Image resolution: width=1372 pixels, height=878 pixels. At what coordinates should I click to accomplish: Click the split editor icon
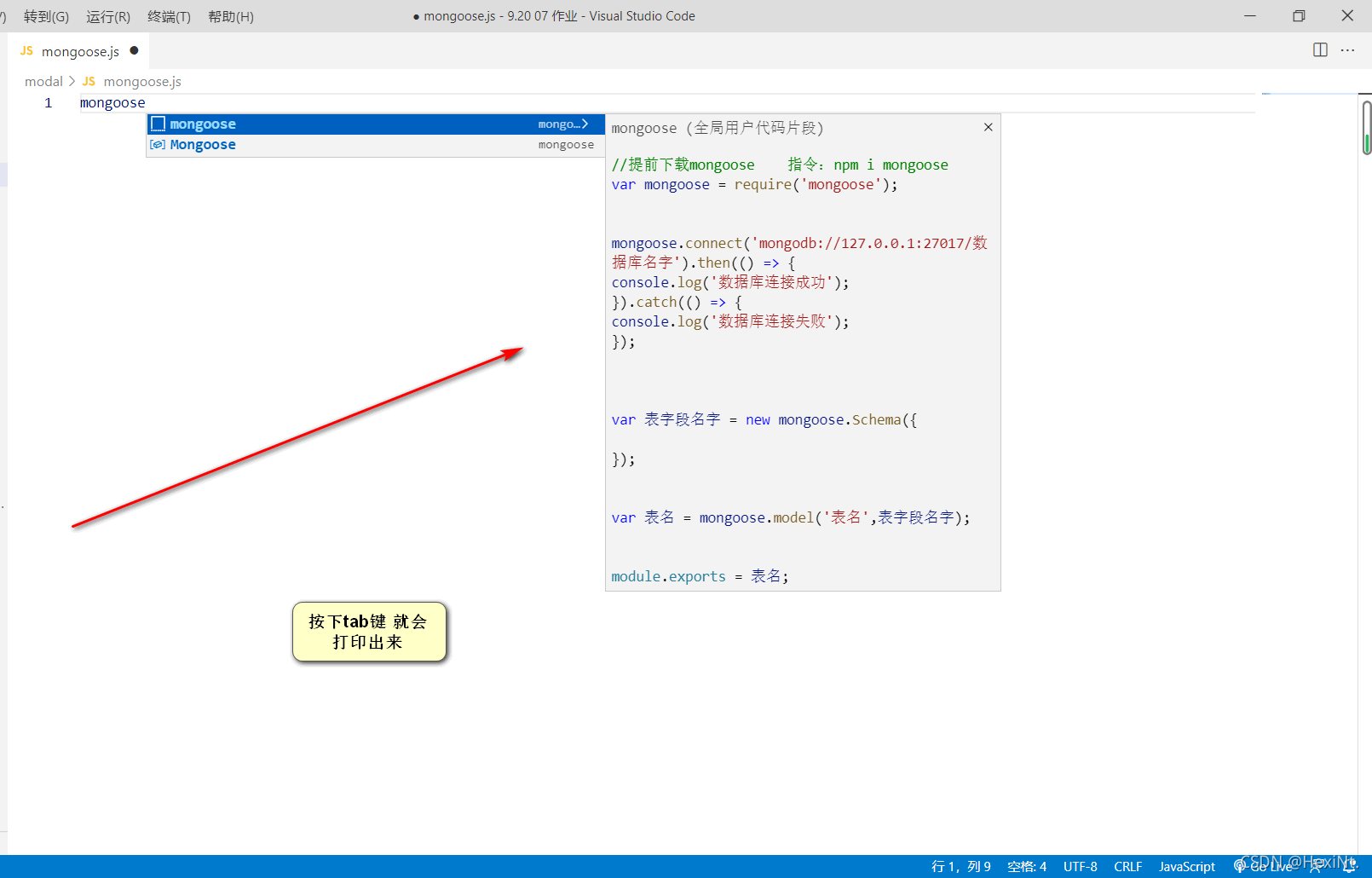[x=1320, y=50]
